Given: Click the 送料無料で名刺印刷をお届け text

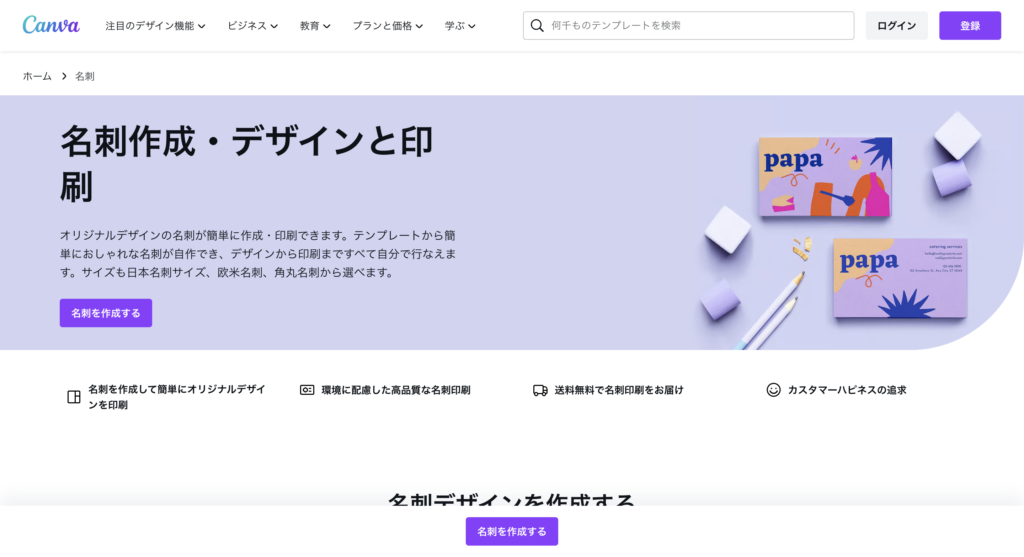Looking at the screenshot, I should pyautogui.click(x=618, y=390).
